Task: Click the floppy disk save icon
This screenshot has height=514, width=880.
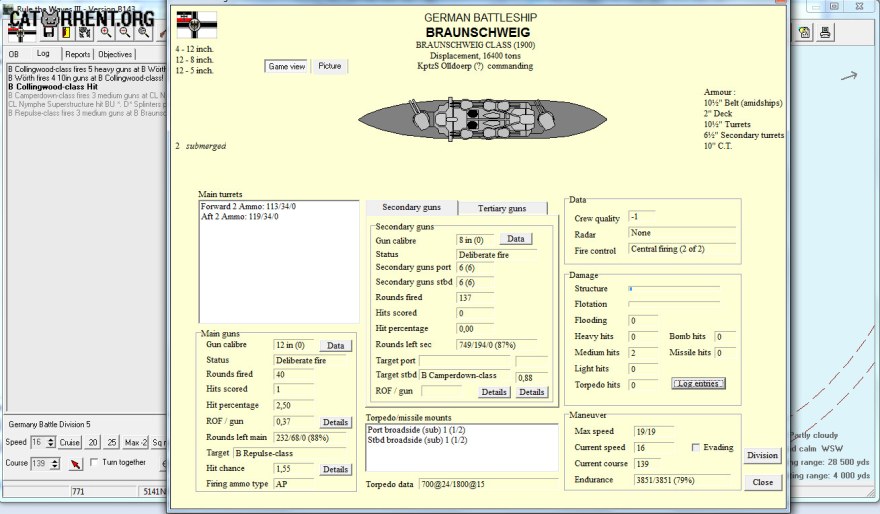Action: [x=49, y=33]
